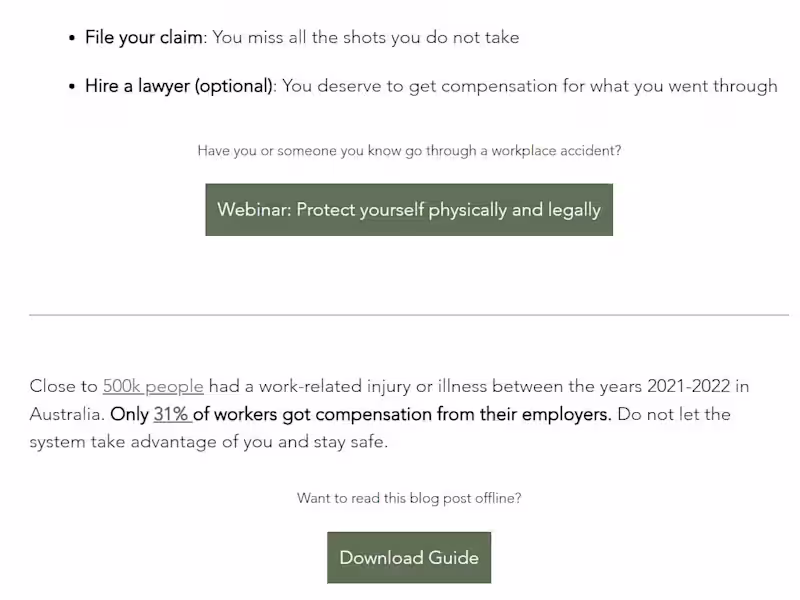Follow the 31% statistic link
Image resolution: width=800 pixels, height=600 pixels.
pyautogui.click(x=171, y=414)
